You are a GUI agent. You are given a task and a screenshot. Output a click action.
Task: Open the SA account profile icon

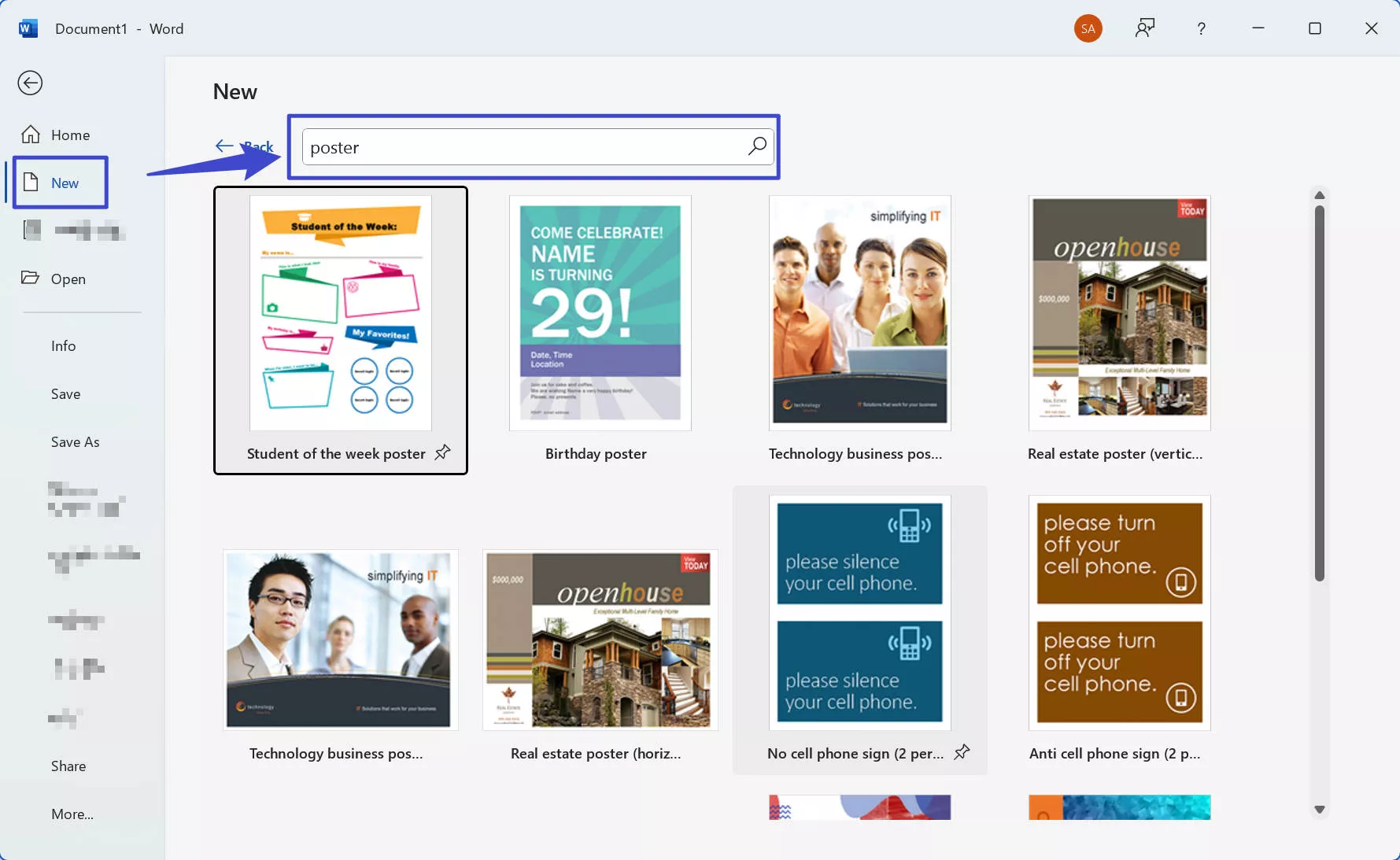1088,28
